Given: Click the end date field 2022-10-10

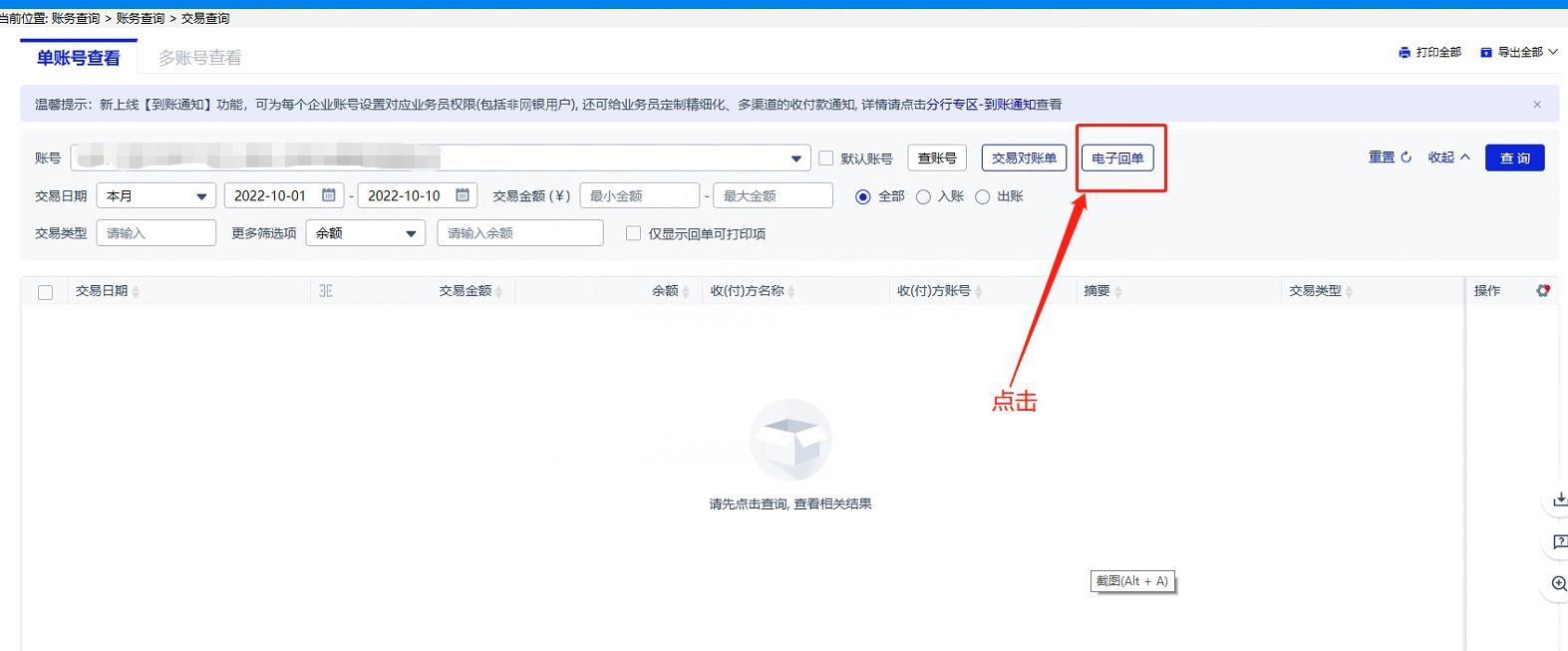Looking at the screenshot, I should (418, 195).
